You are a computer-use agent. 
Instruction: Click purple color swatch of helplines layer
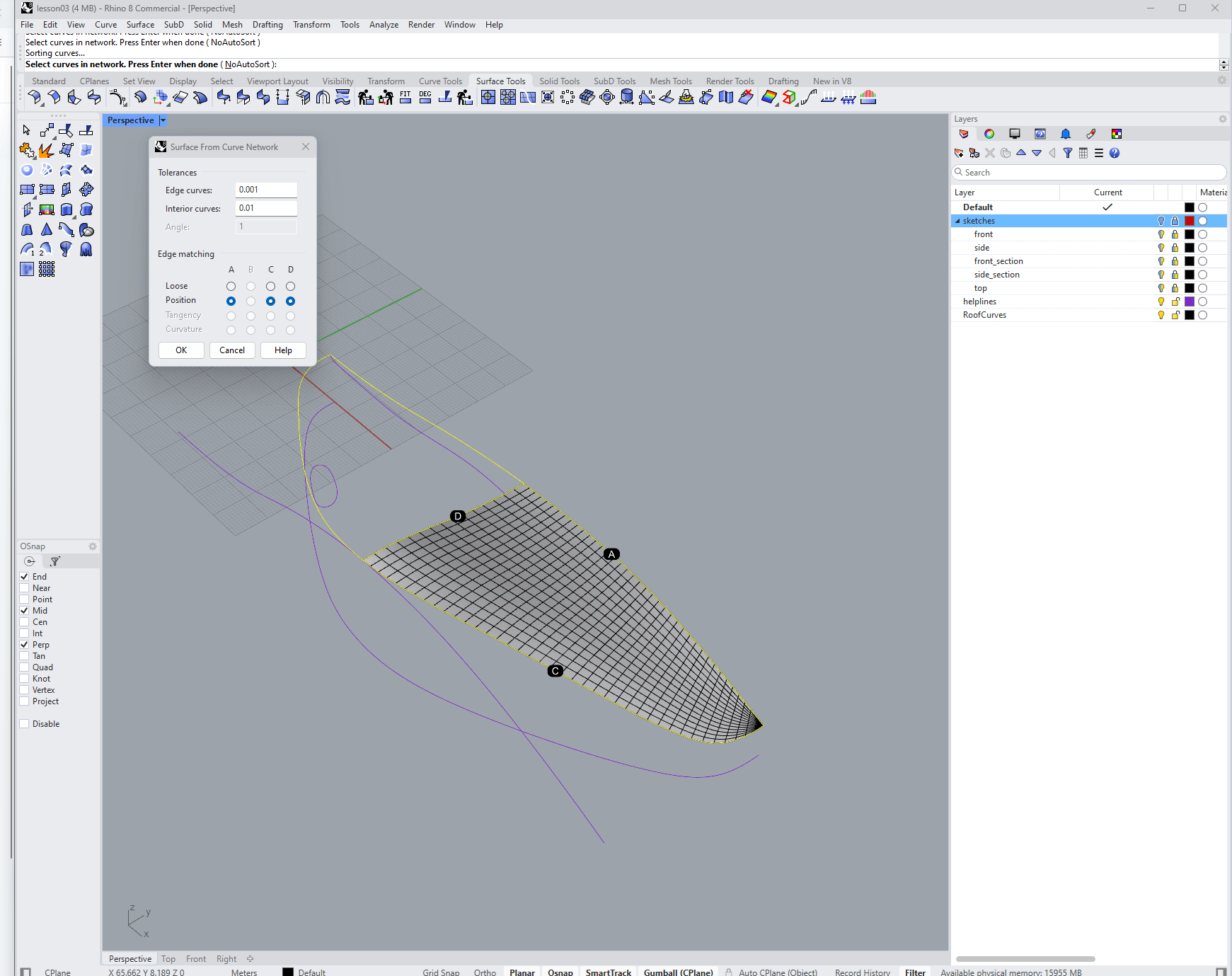1190,302
